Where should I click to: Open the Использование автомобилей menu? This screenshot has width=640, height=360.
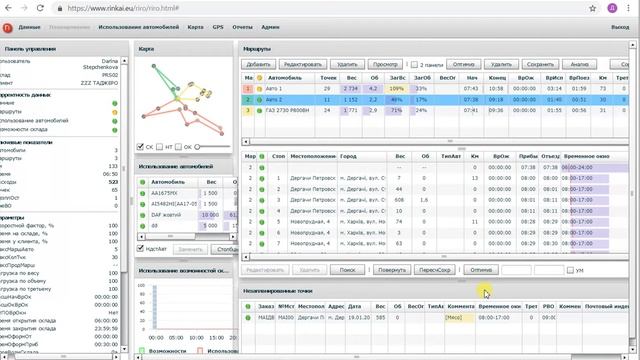click(x=139, y=27)
